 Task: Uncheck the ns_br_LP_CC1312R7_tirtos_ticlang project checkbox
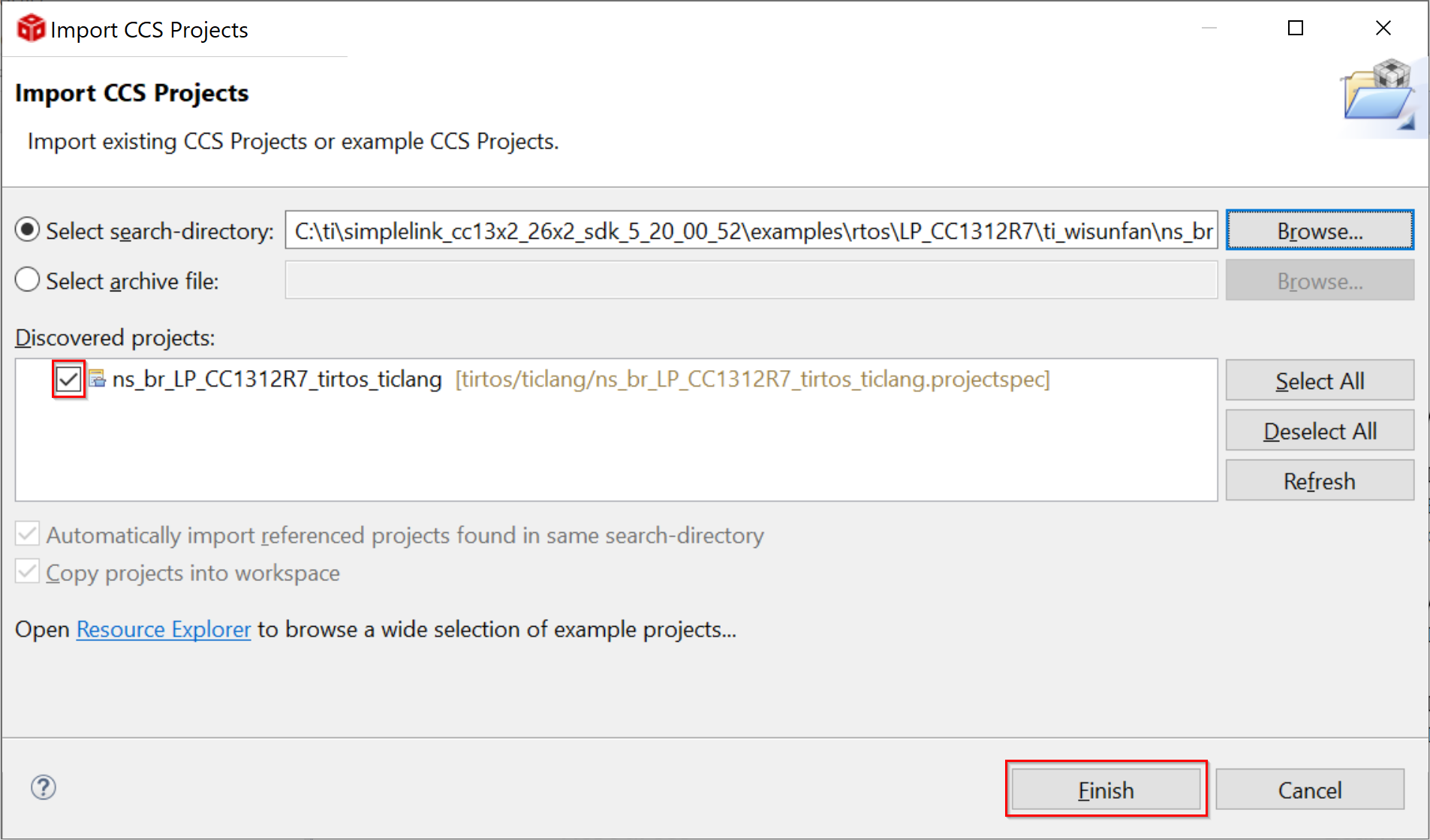pyautogui.click(x=68, y=379)
